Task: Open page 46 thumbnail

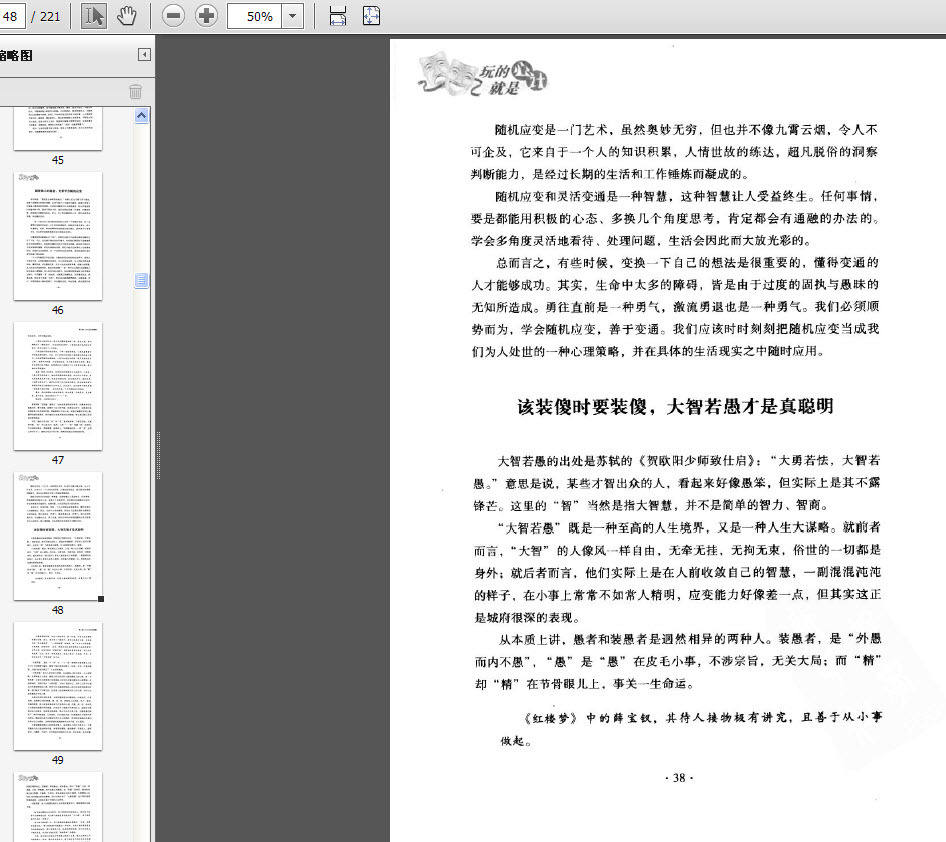Action: (58, 236)
